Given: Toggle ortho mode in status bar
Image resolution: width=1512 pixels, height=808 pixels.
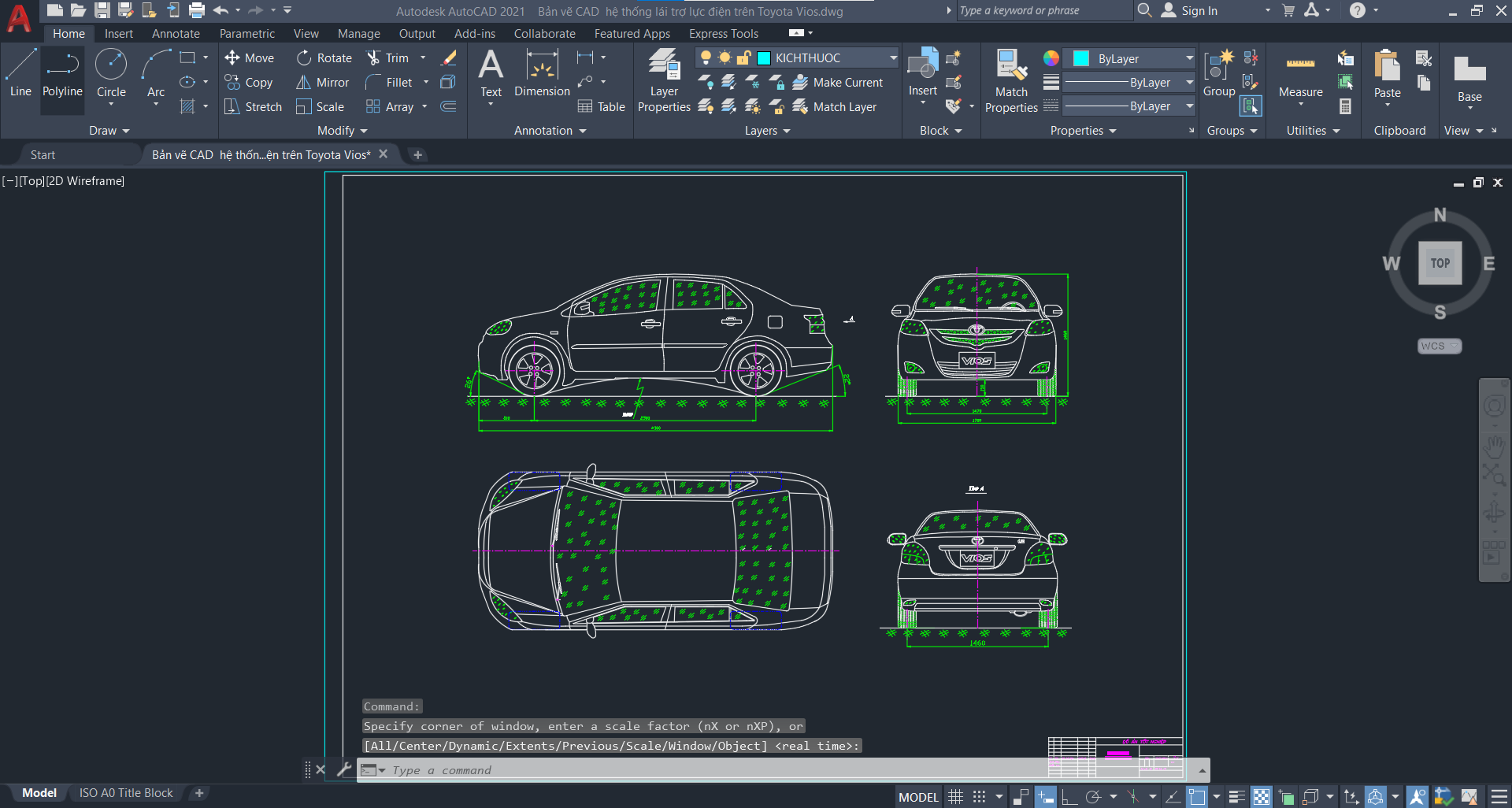Looking at the screenshot, I should coord(1069,797).
